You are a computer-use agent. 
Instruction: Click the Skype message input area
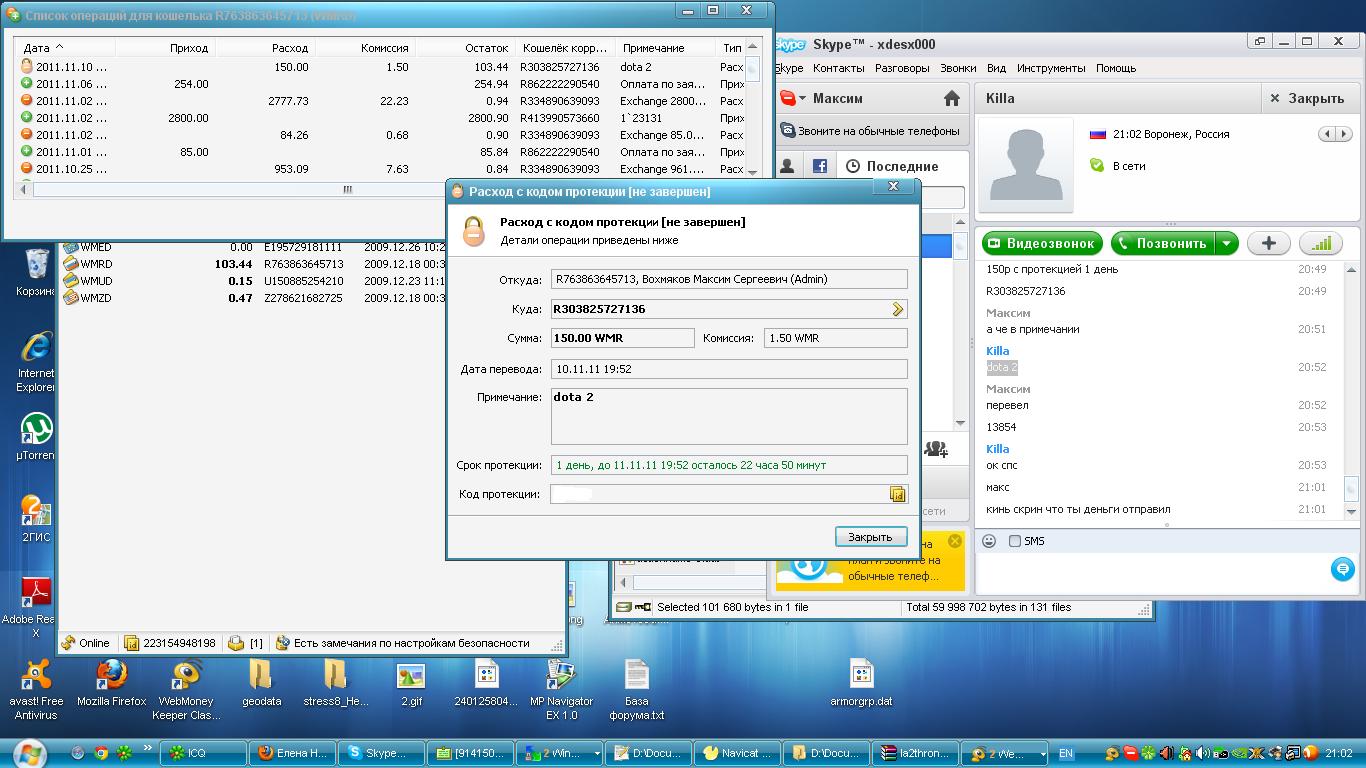tap(1150, 573)
